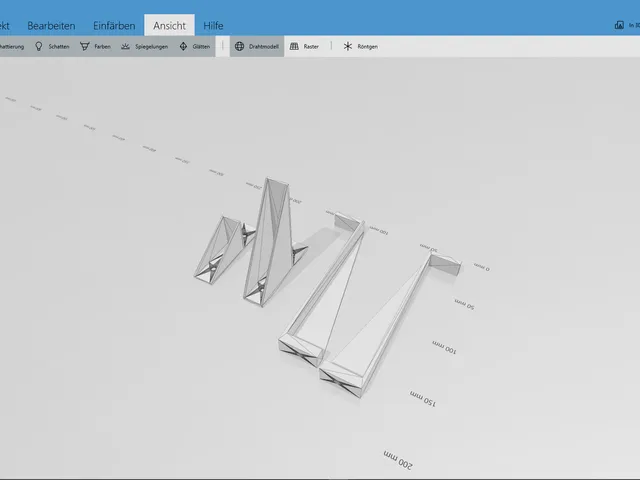Switch to the Einfärben tab
The height and width of the screenshot is (480, 640).
point(114,26)
